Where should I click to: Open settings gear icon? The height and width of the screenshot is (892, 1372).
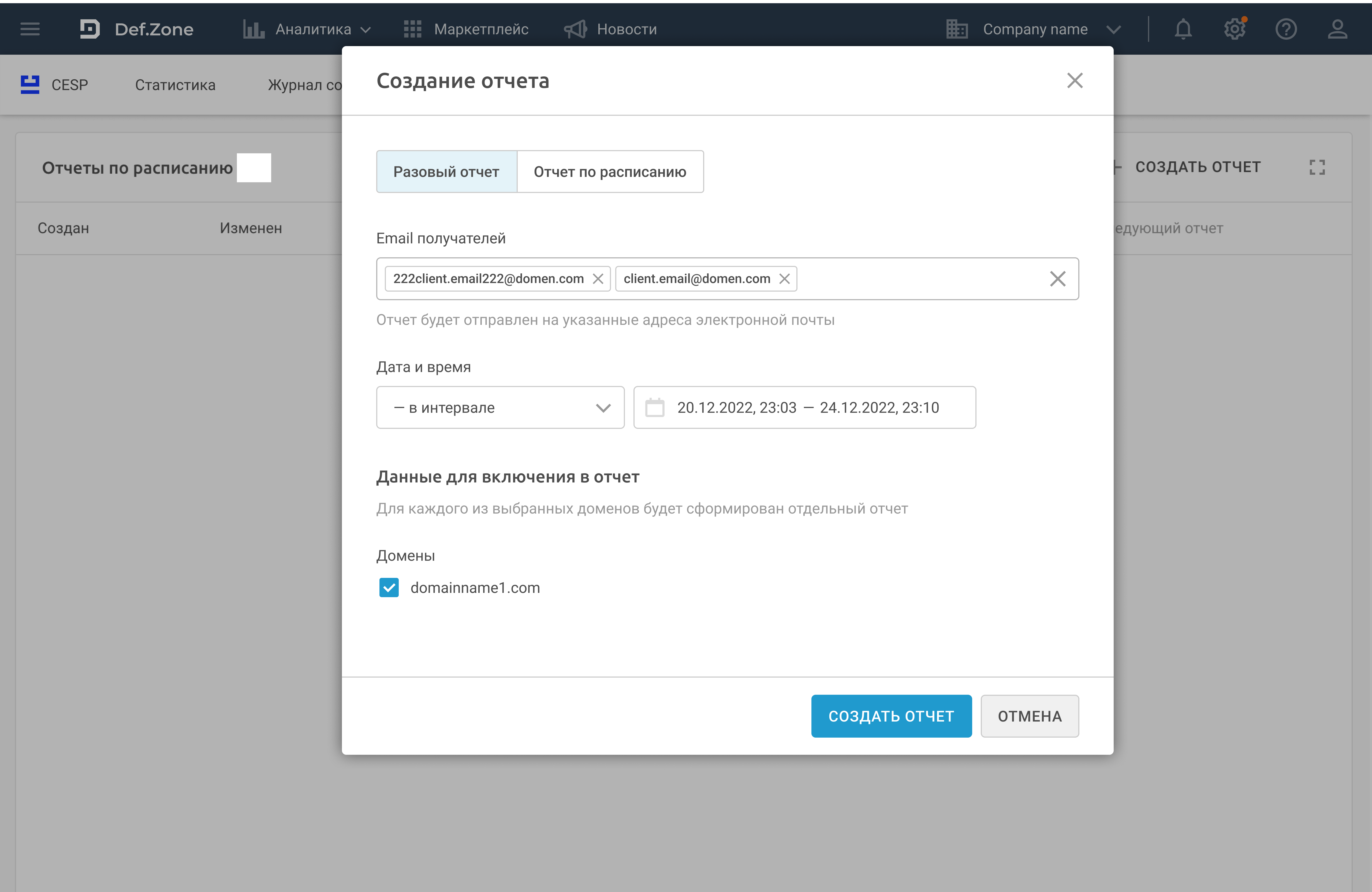click(1234, 29)
